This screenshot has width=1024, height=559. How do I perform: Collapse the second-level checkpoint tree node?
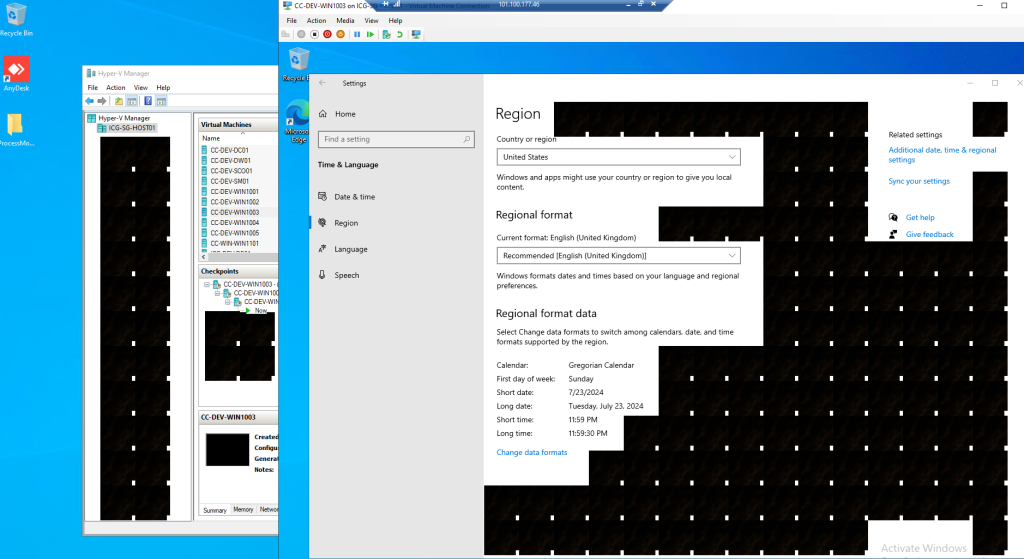pos(217,293)
